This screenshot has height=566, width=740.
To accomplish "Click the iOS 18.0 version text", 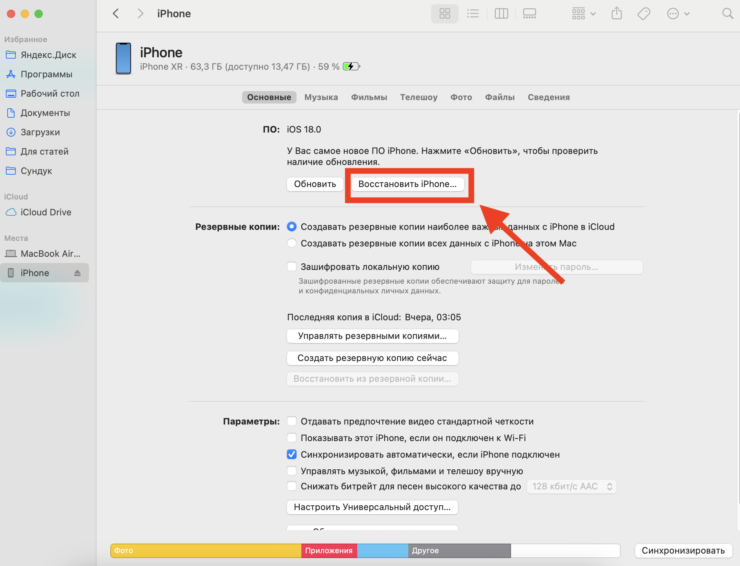I will pos(304,129).
